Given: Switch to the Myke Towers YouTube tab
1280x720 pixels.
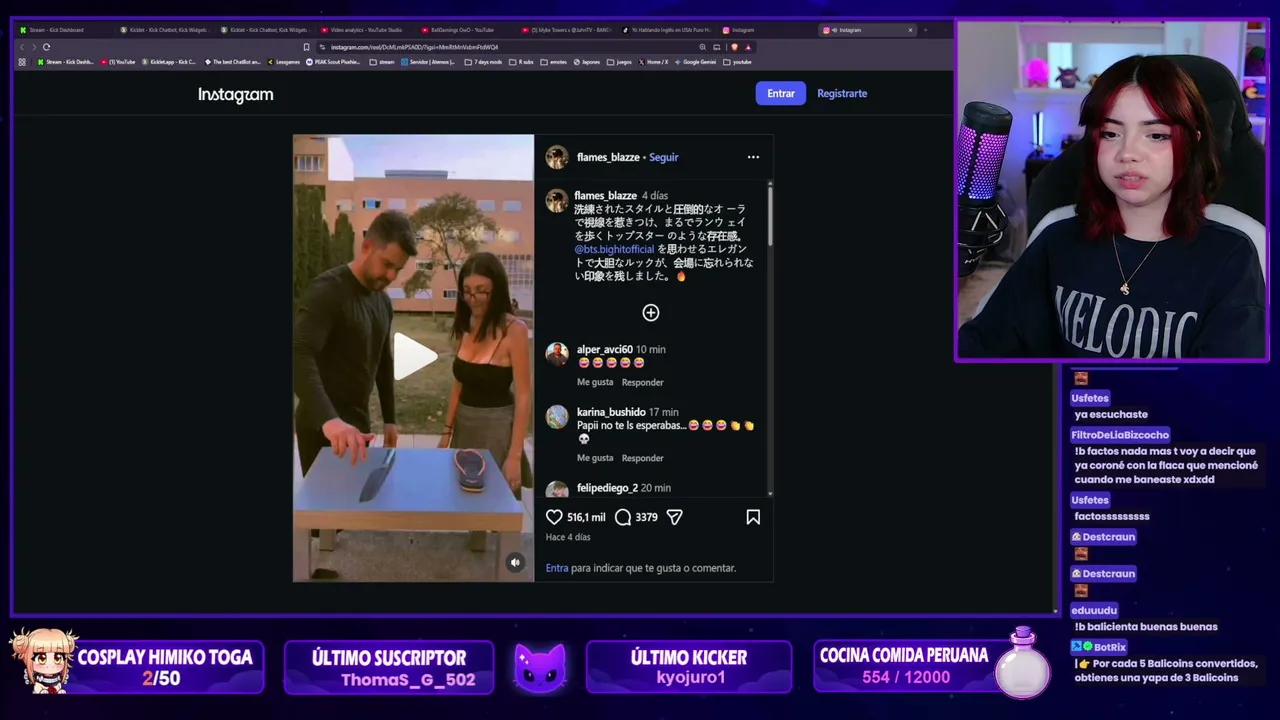Looking at the screenshot, I should pyautogui.click(x=566, y=30).
